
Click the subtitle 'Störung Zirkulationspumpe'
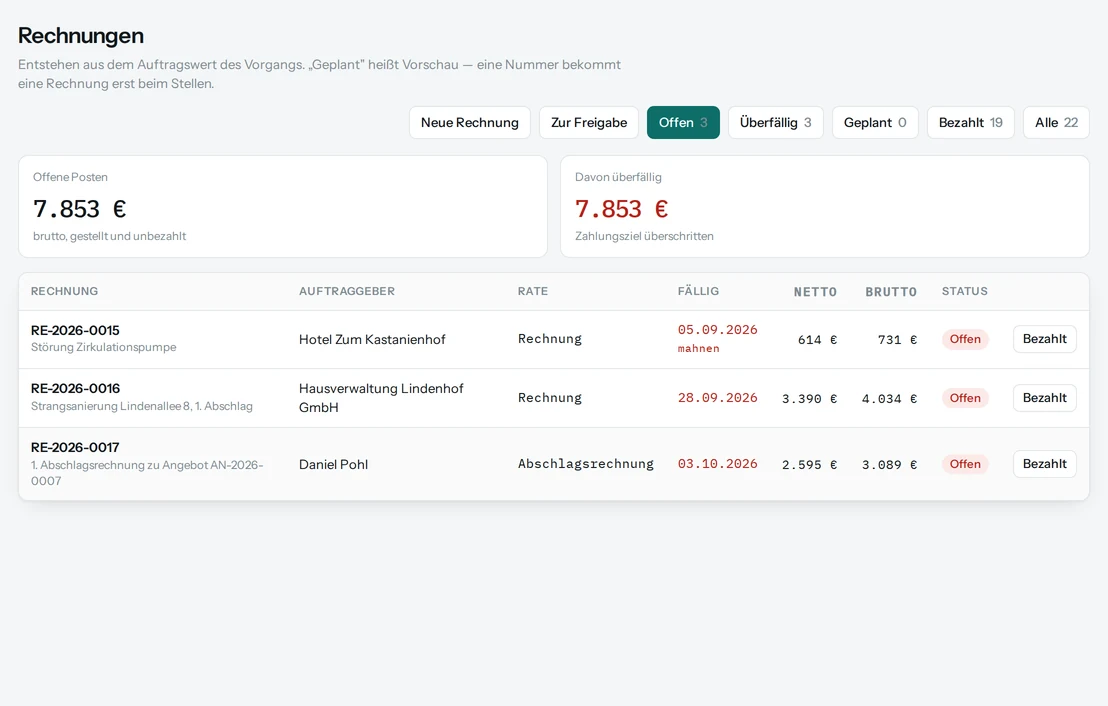click(x=103, y=347)
